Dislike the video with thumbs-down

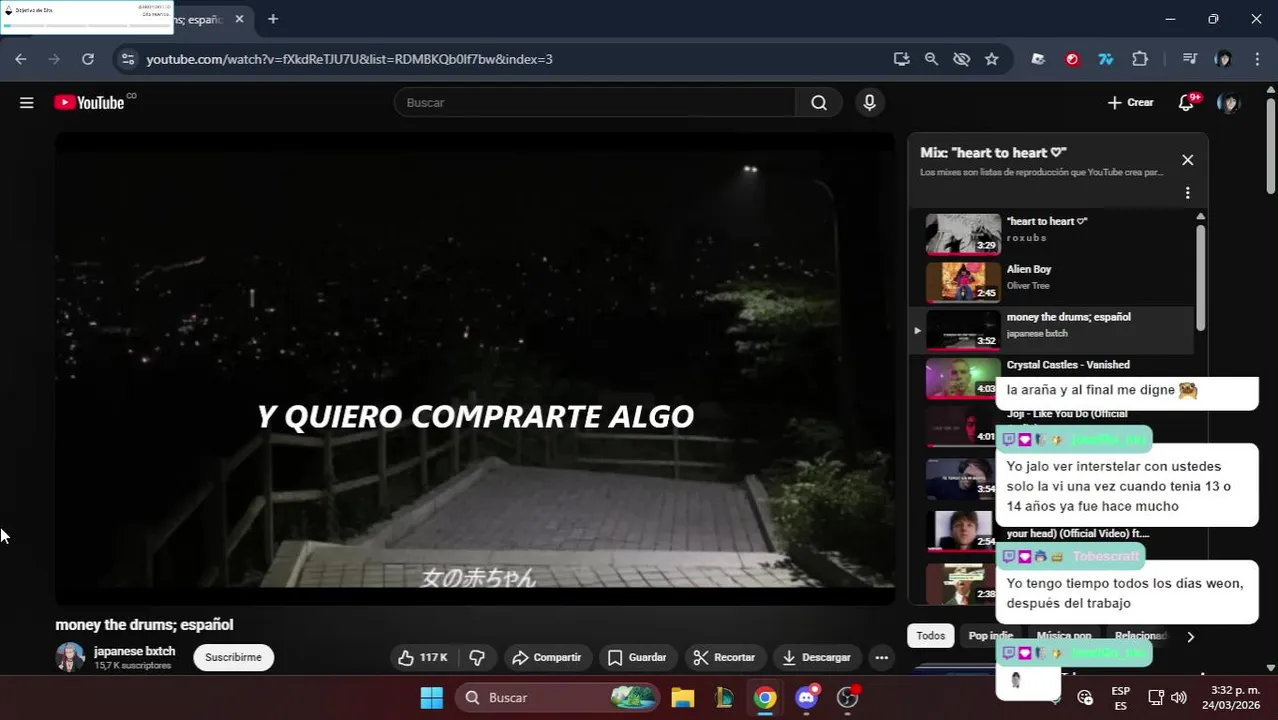coord(477,657)
